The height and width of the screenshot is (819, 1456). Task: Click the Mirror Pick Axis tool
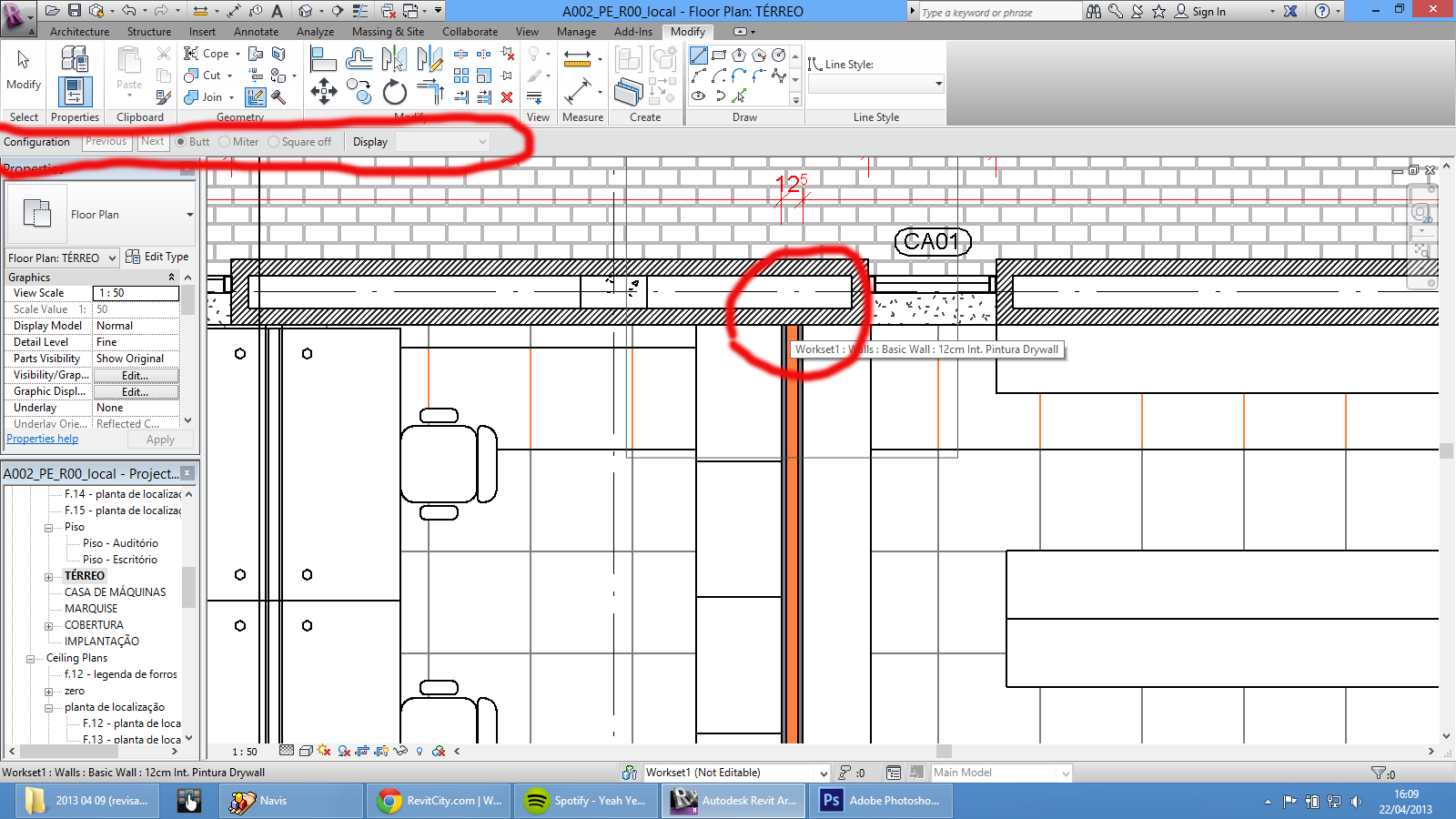(394, 60)
